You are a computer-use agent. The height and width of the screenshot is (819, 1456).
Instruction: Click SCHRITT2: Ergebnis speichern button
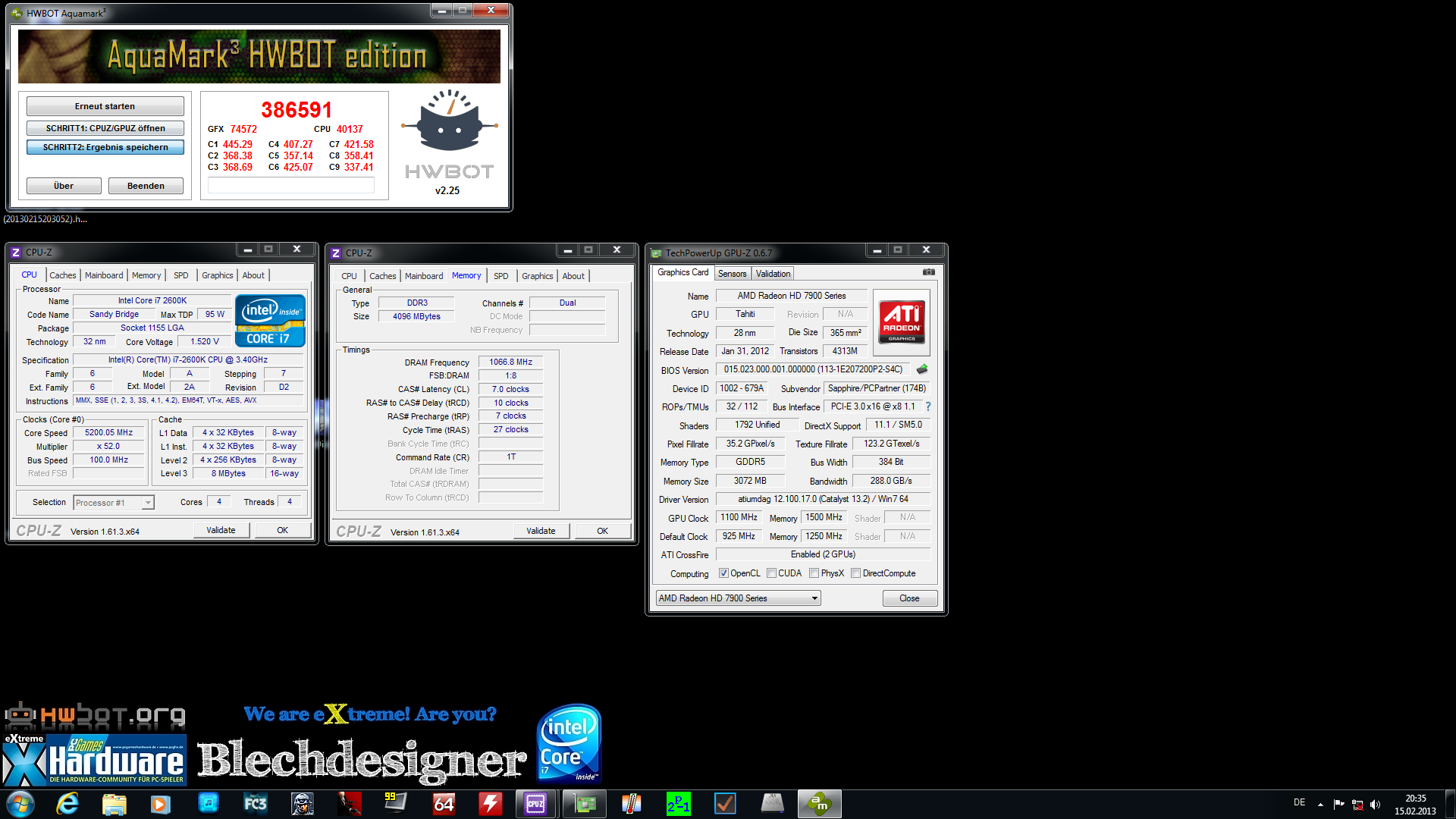105,147
